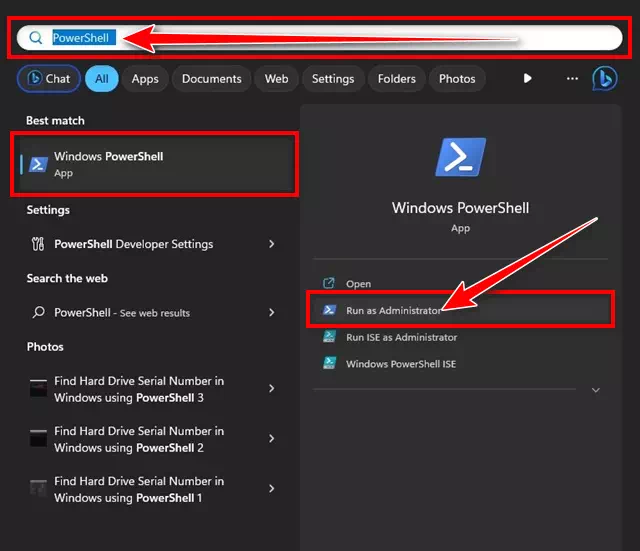Select the Documents filter tab
This screenshot has height=551, width=640.
(x=211, y=78)
